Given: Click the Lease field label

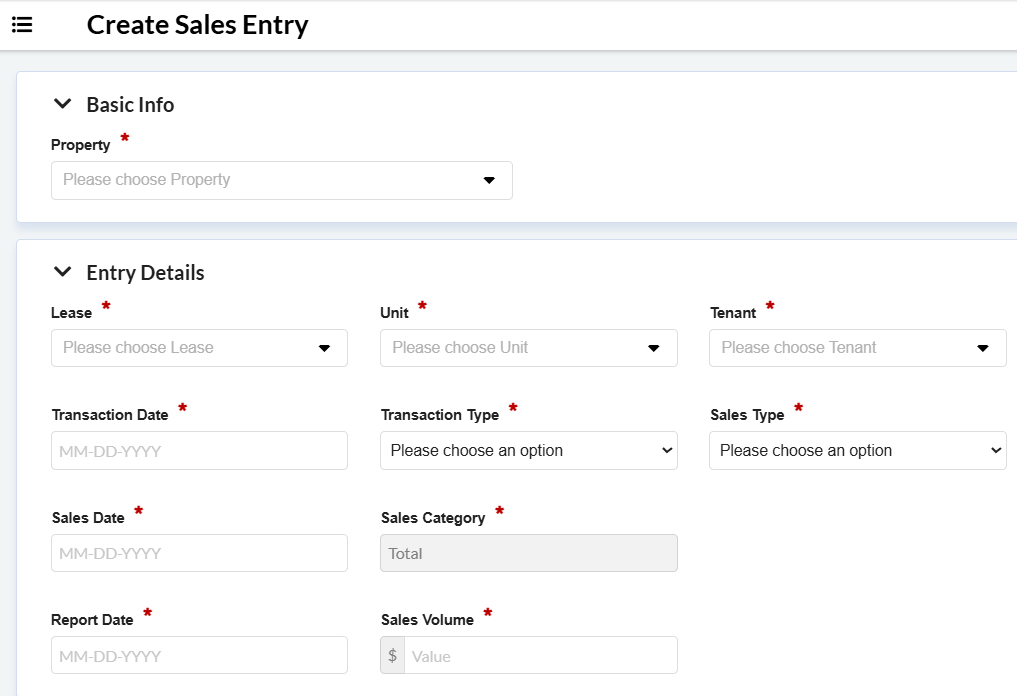Looking at the screenshot, I should point(71,313).
